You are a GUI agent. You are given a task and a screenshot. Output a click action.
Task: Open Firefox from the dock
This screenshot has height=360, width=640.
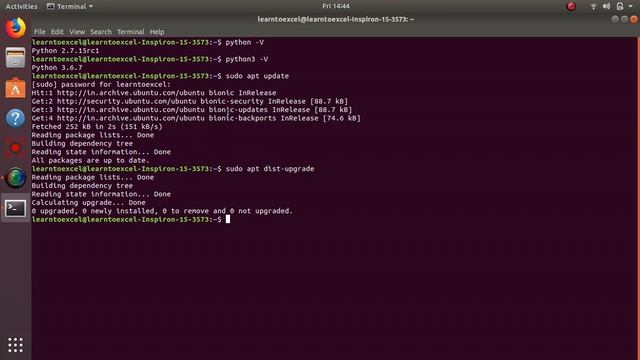[x=16, y=28]
